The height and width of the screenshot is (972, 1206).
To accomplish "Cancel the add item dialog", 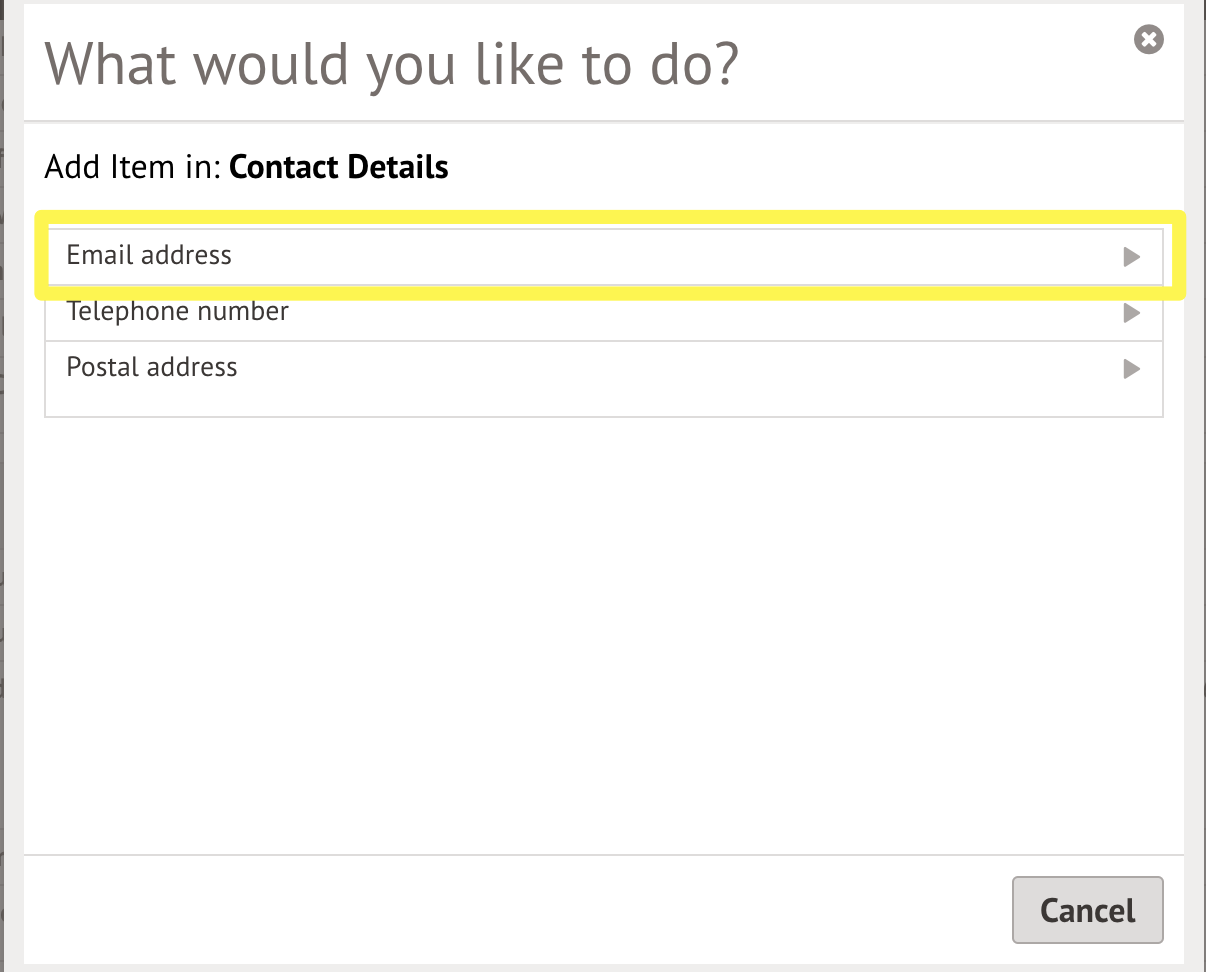I will pos(1088,910).
